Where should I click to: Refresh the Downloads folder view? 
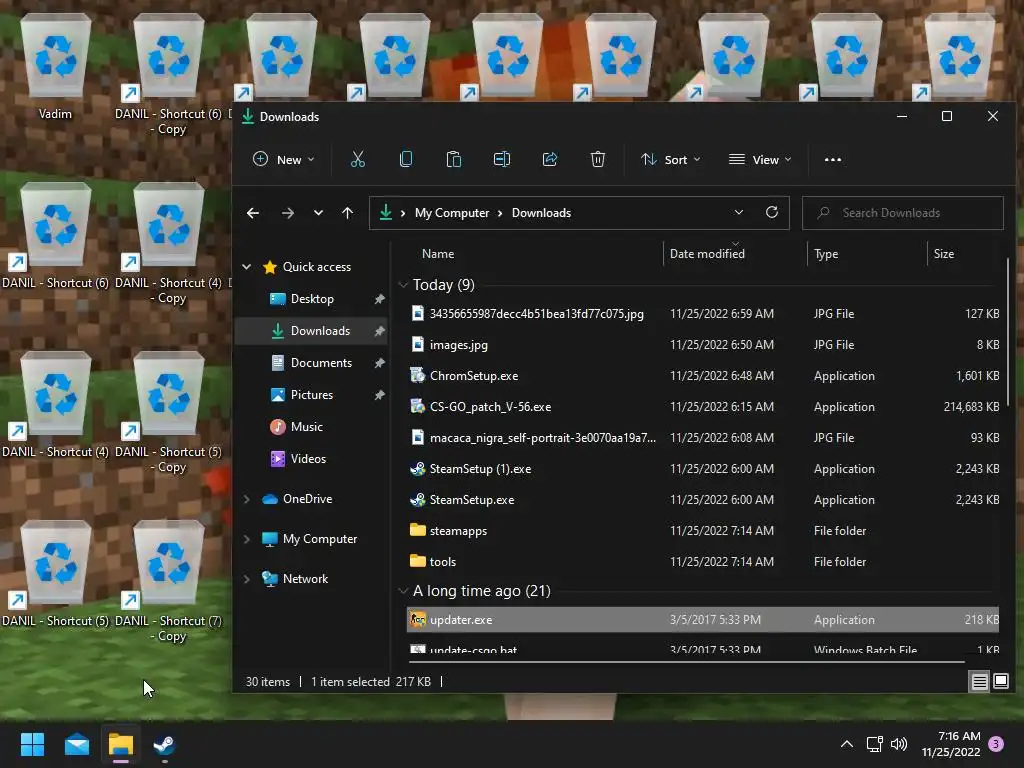coord(771,212)
